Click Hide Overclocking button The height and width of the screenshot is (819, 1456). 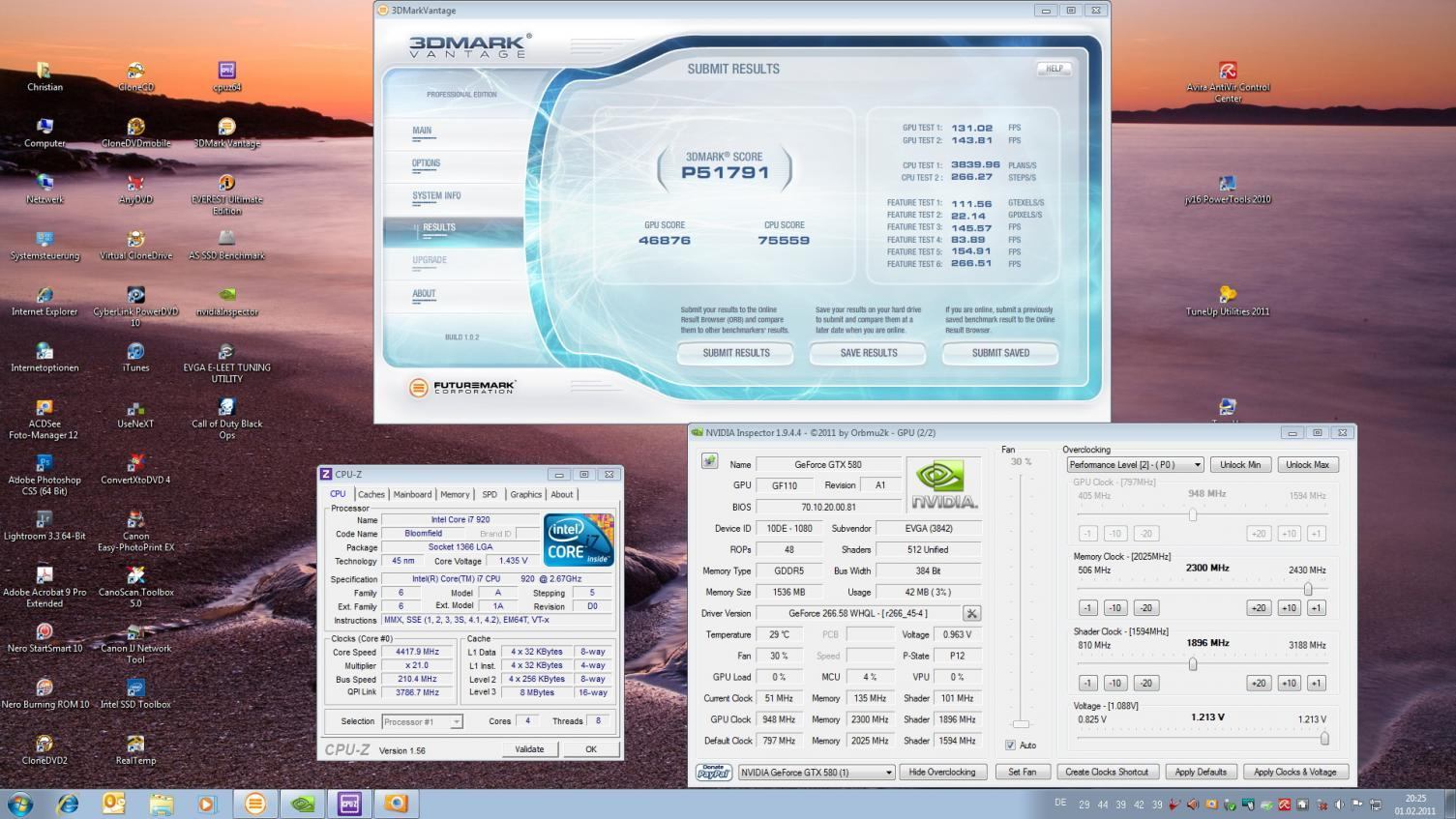942,772
